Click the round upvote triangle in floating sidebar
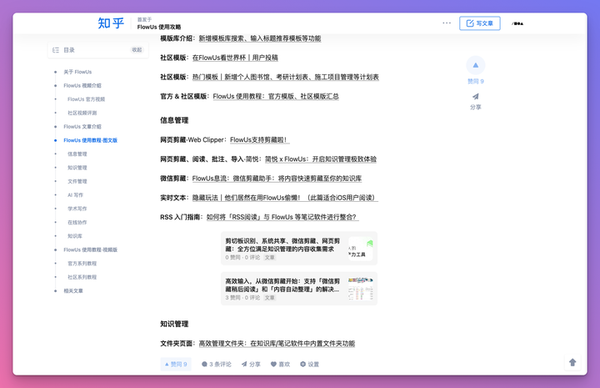600x388 pixels. pos(475,65)
